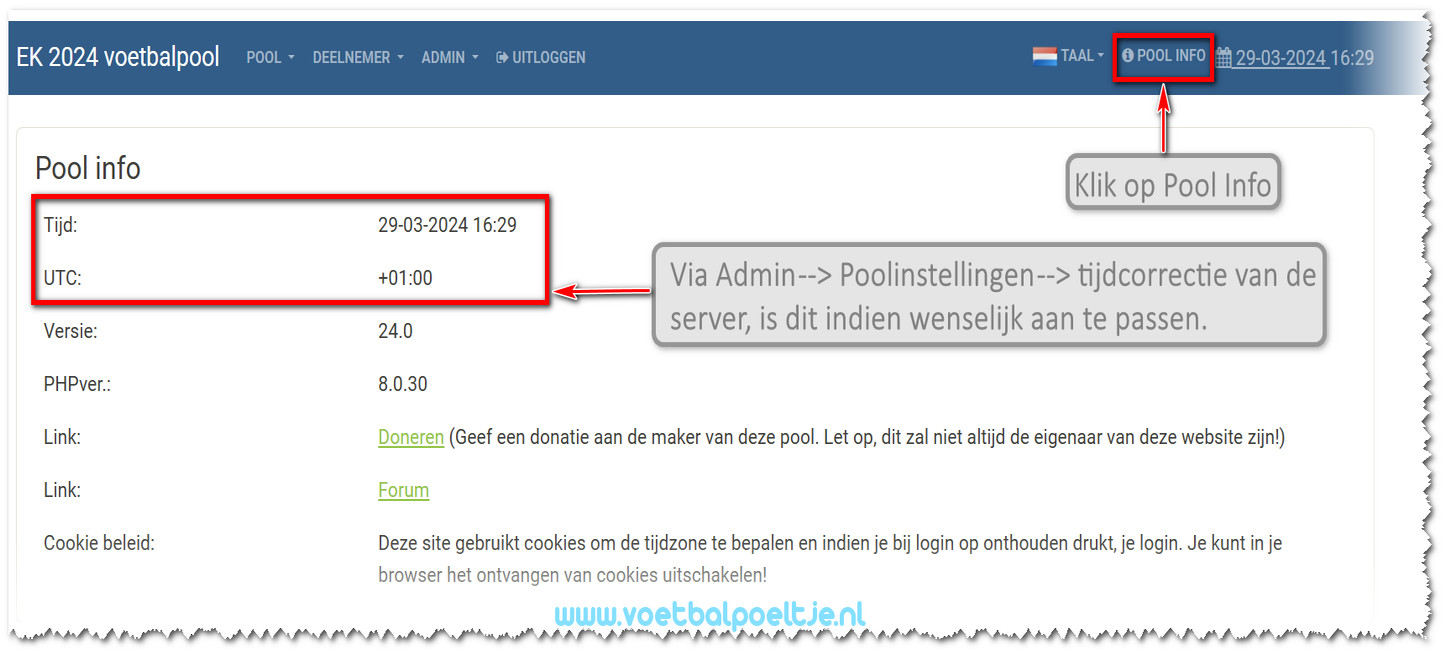
Task: Select the UTC offset value +01:00
Action: pyautogui.click(x=405, y=278)
